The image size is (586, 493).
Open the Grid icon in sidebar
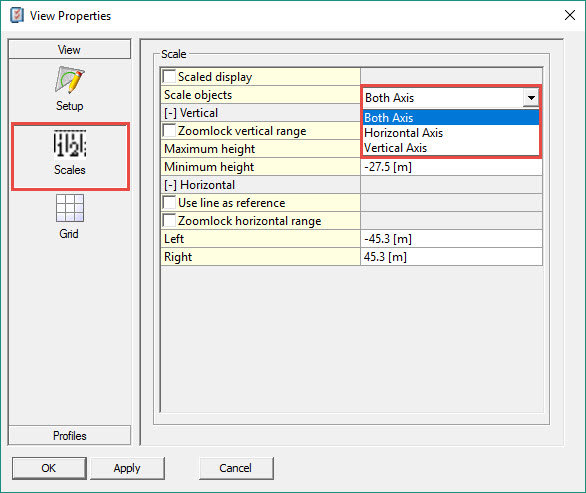coord(70,208)
